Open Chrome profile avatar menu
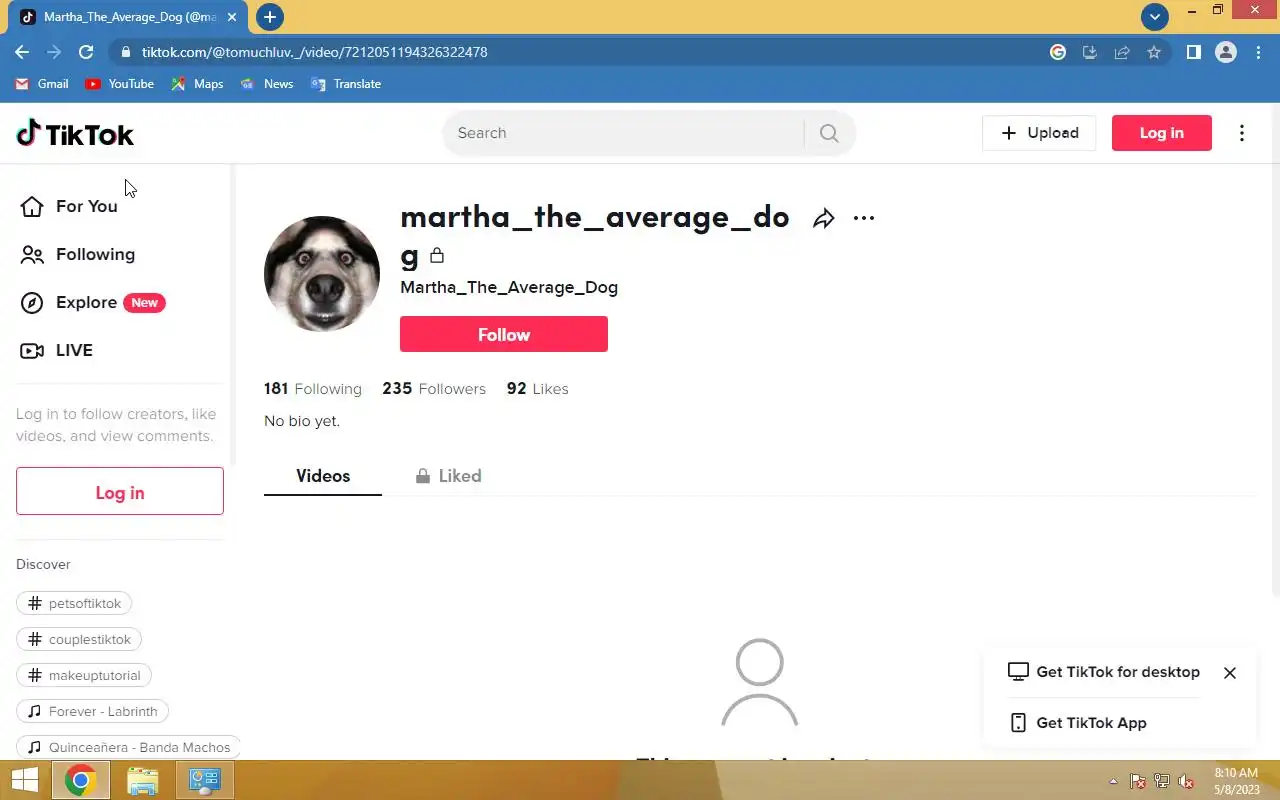The image size is (1280, 800). (x=1226, y=52)
